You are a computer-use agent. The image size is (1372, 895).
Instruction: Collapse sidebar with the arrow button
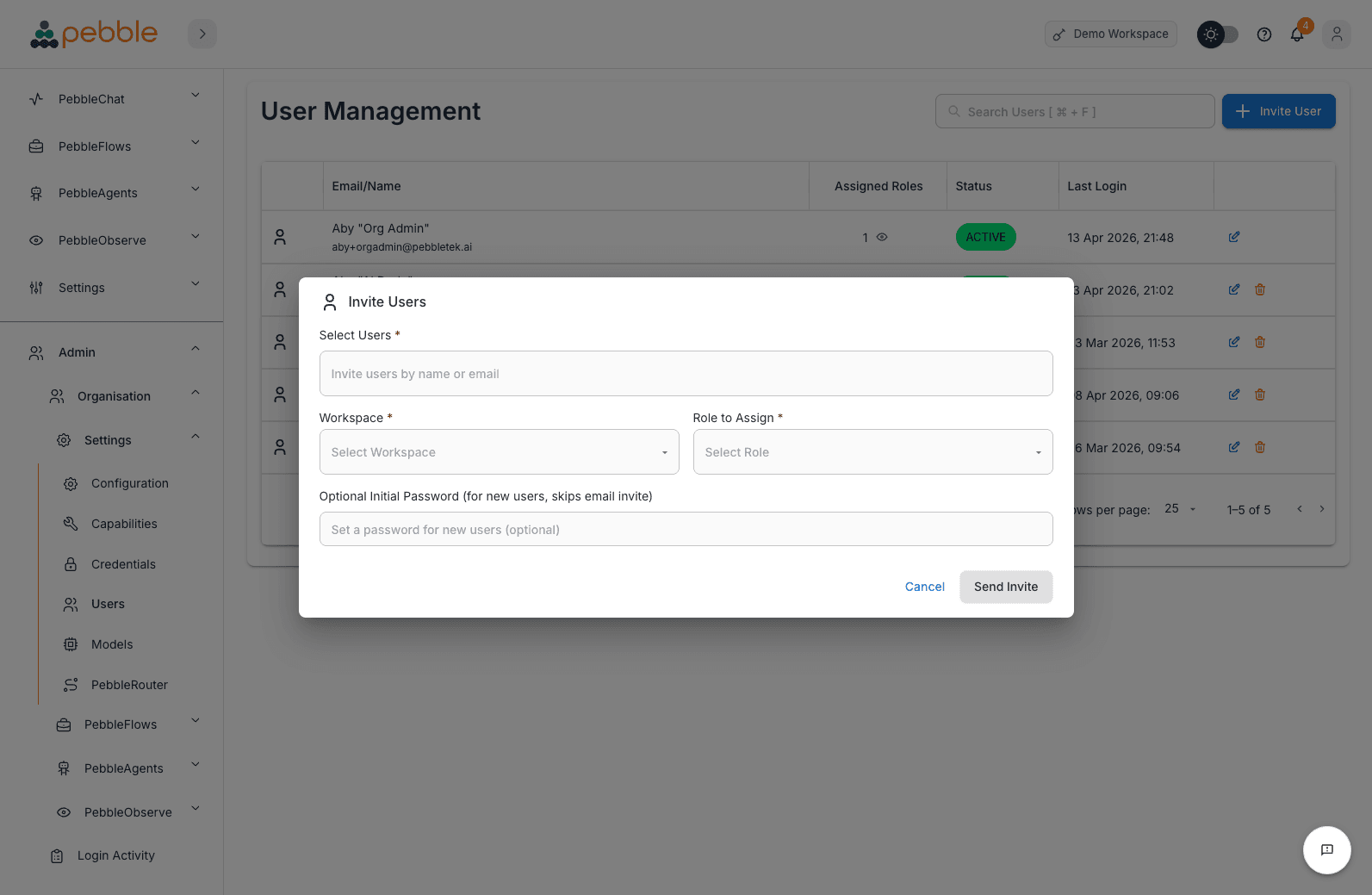(x=202, y=34)
